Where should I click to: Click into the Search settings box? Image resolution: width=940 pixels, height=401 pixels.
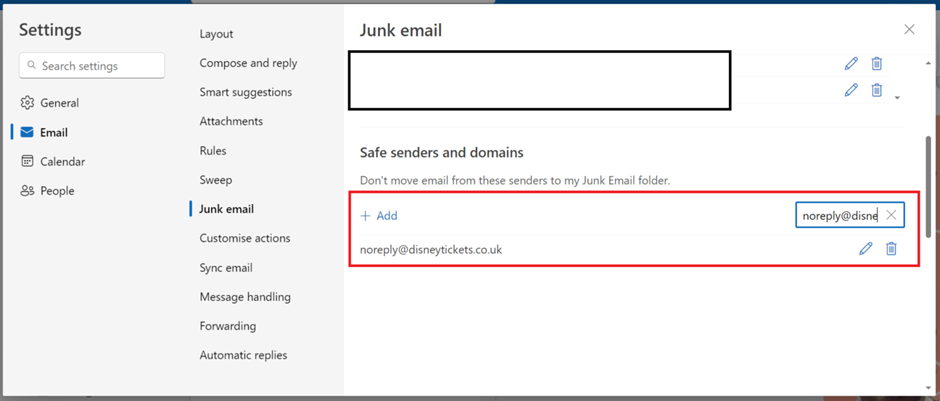92,66
